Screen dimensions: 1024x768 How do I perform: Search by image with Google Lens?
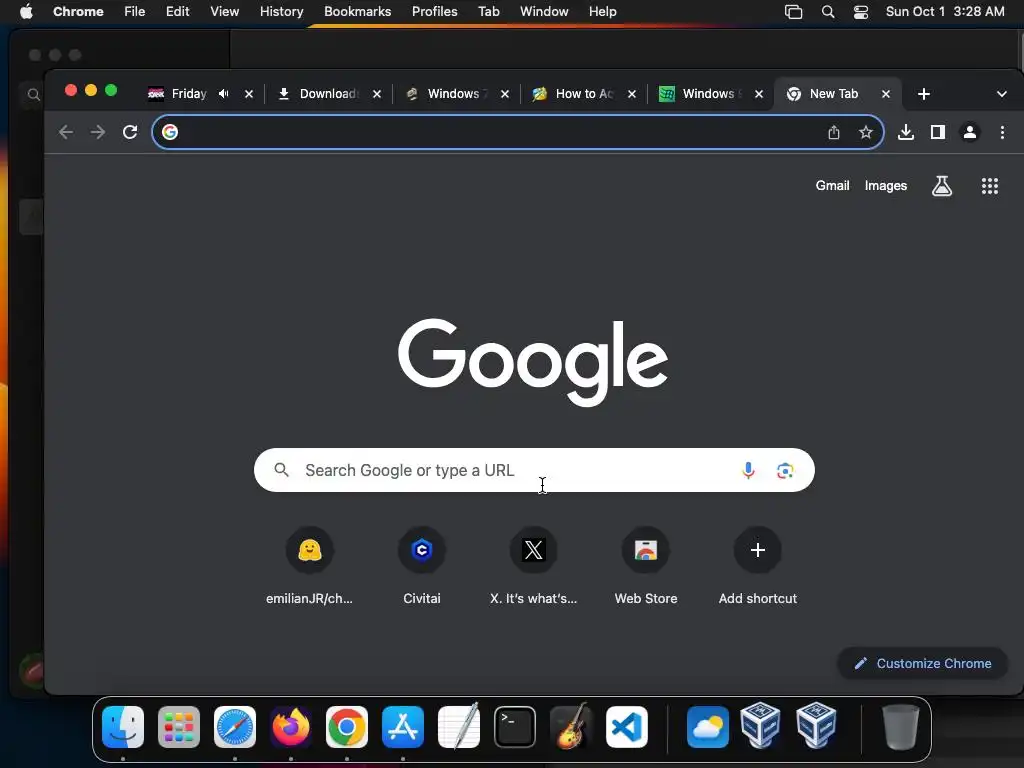[785, 470]
